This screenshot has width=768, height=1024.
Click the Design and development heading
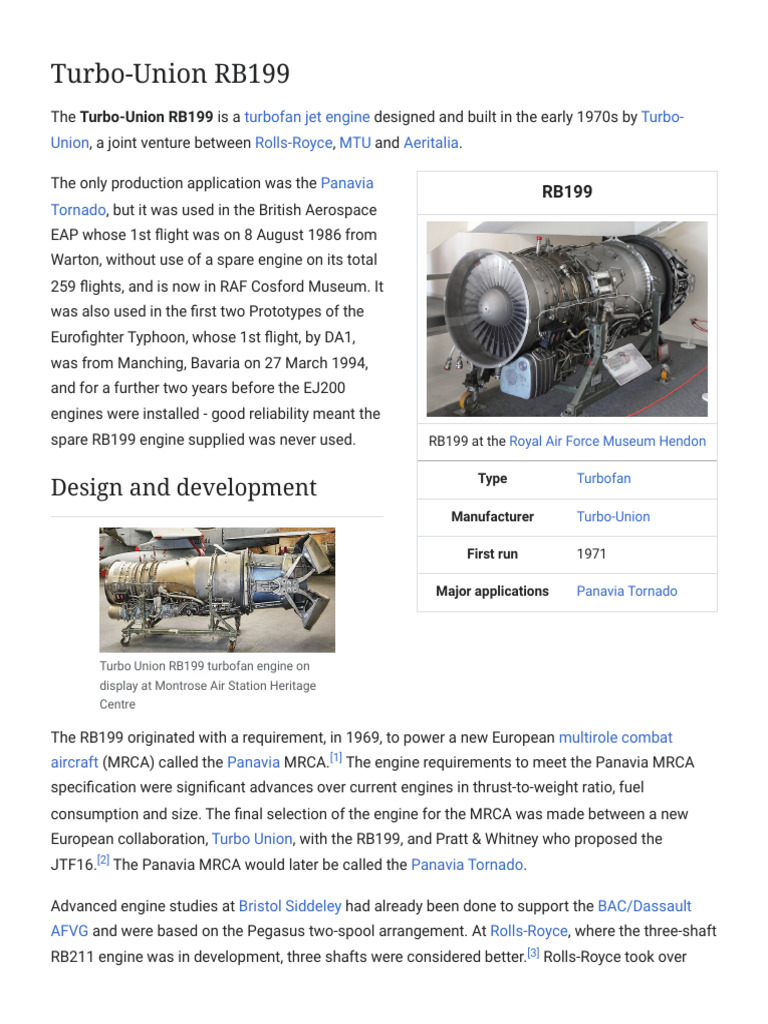coord(184,488)
